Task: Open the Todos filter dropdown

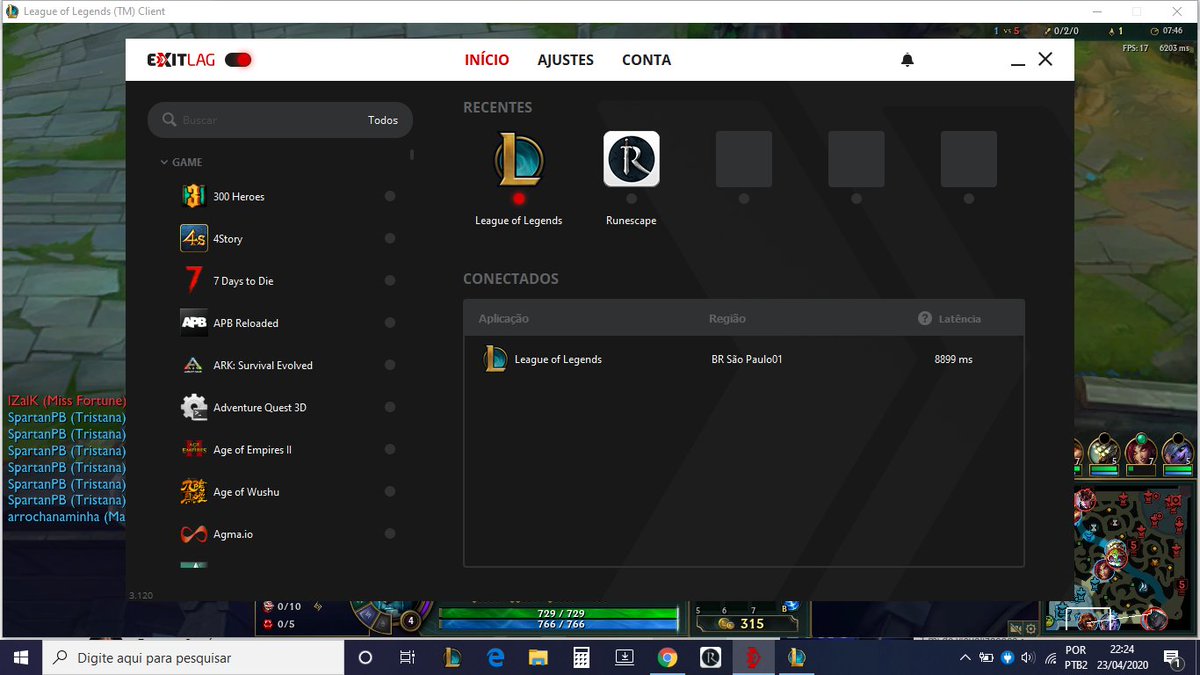Action: [383, 120]
